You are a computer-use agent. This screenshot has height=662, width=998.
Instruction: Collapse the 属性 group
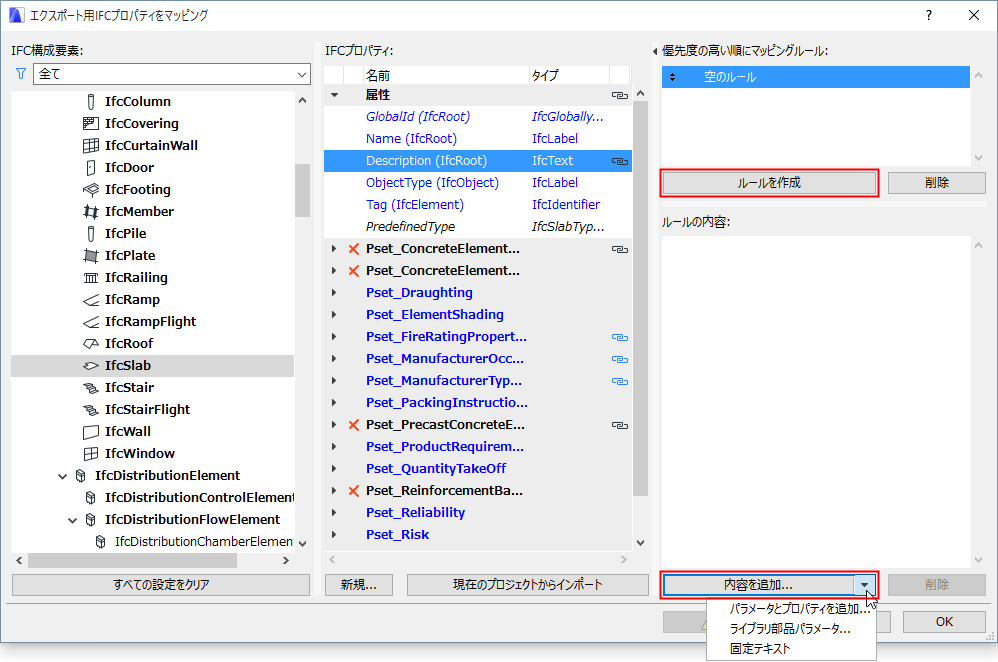pos(334,95)
